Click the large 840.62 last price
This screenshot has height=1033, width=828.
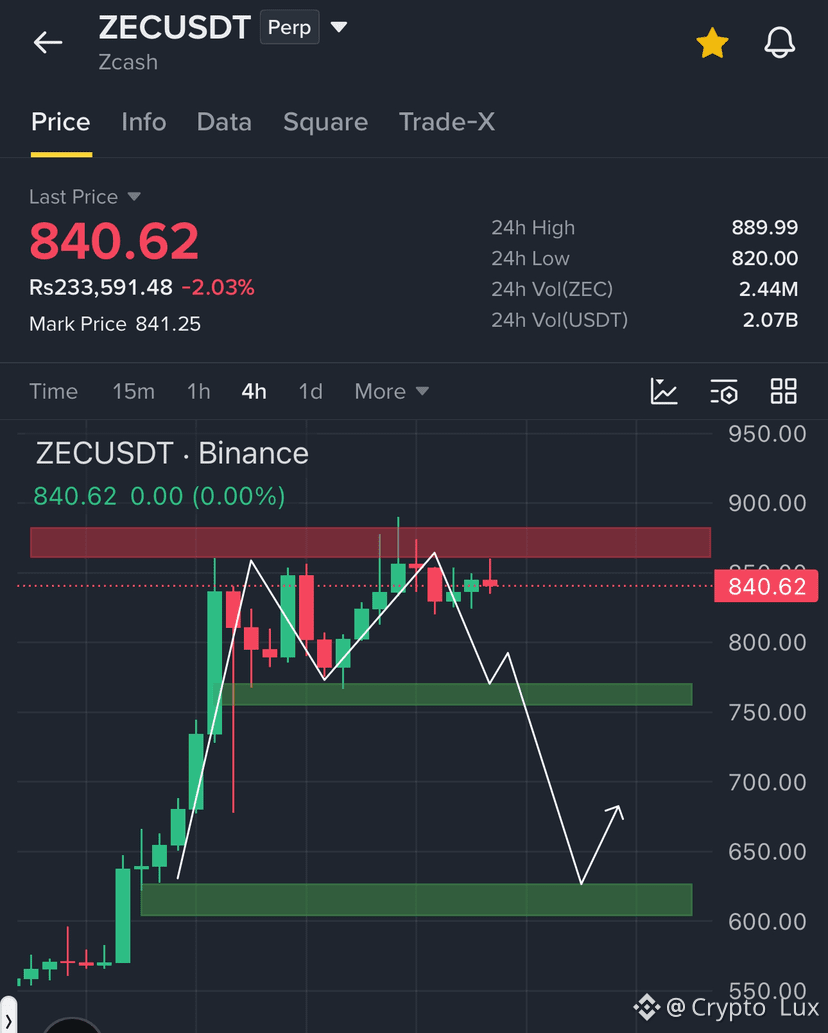click(x=114, y=241)
